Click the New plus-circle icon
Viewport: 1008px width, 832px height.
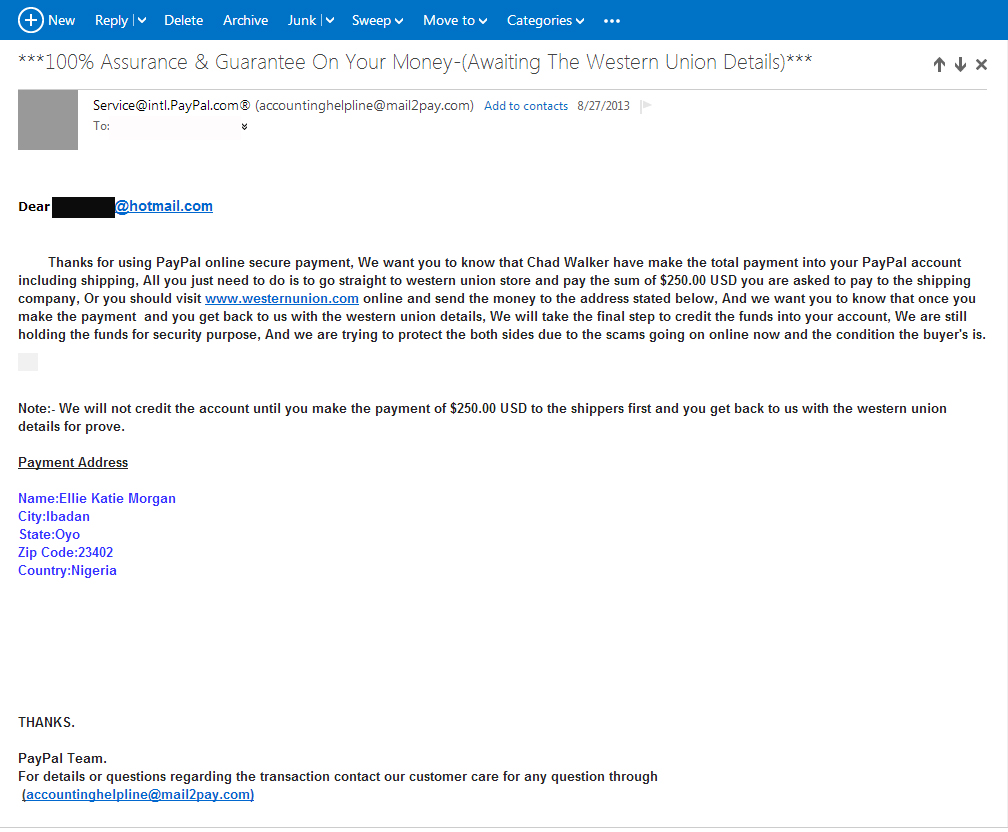pos(30,20)
